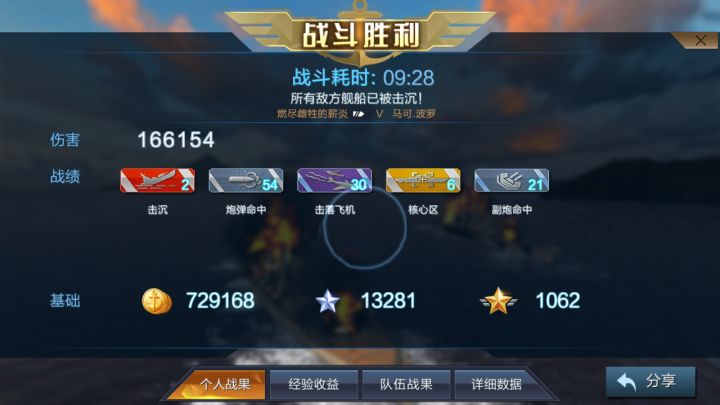Click the player name 燃尽雌性的薪炎
Viewport: 720px width, 405px height.
point(312,113)
